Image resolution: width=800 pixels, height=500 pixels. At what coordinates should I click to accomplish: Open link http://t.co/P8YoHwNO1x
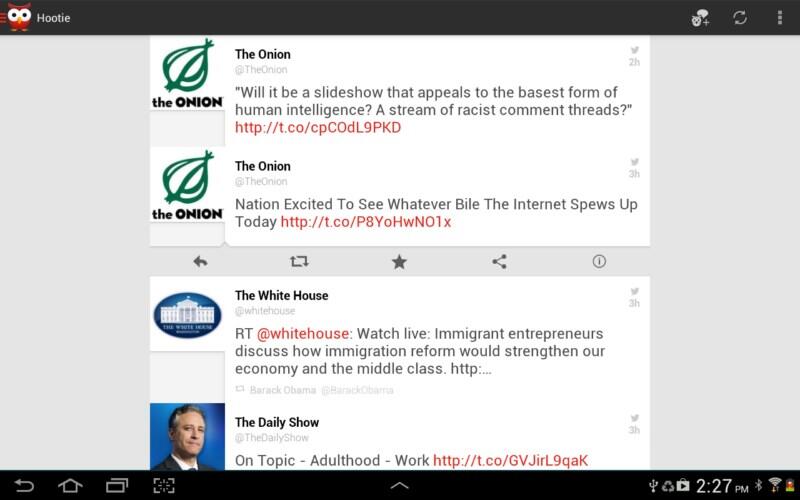pyautogui.click(x=366, y=222)
